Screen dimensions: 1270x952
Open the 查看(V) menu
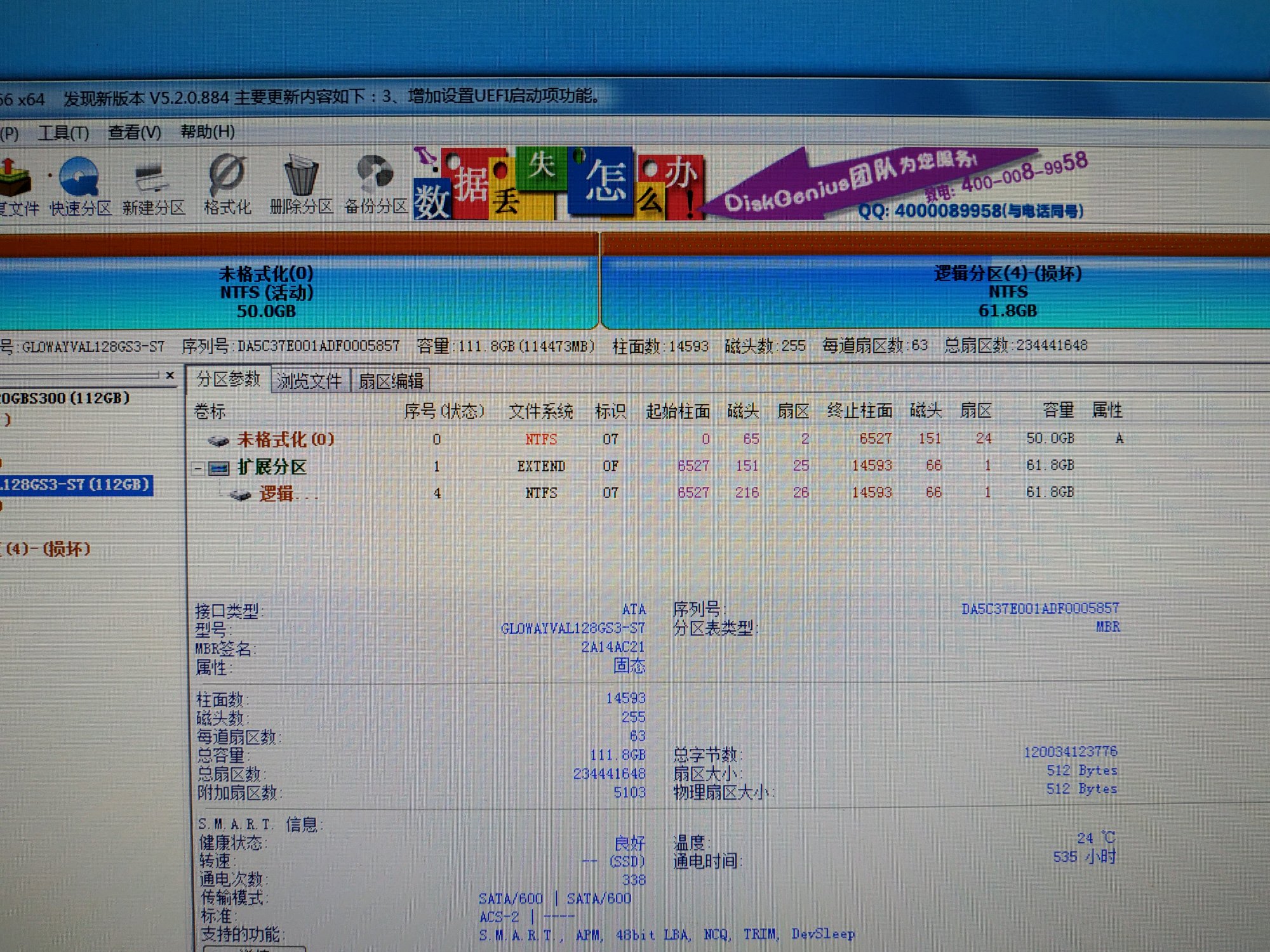click(x=134, y=132)
